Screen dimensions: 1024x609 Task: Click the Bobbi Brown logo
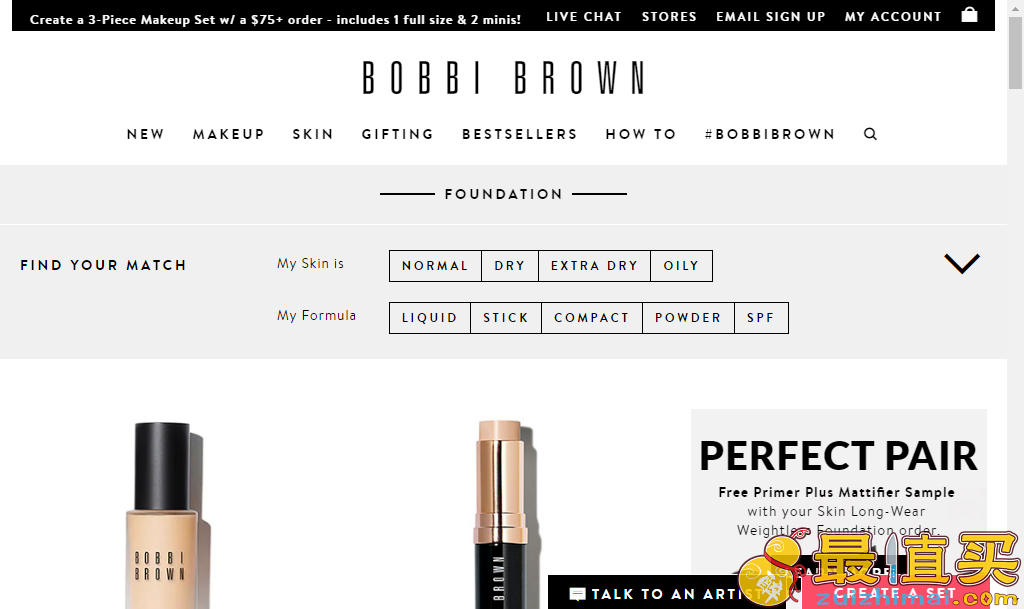(x=504, y=78)
